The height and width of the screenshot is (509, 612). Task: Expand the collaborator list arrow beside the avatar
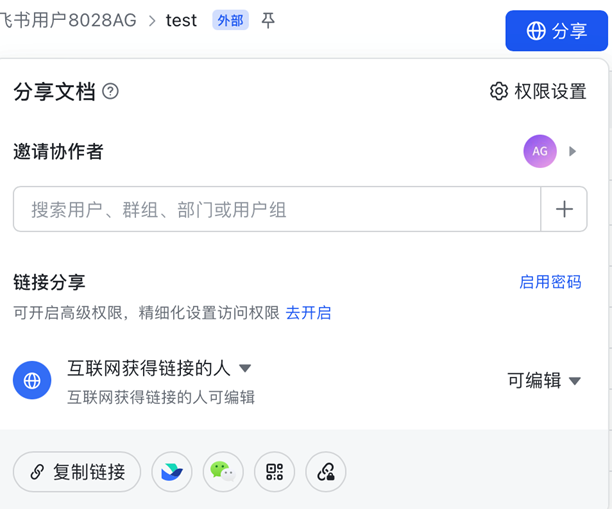pos(573,151)
